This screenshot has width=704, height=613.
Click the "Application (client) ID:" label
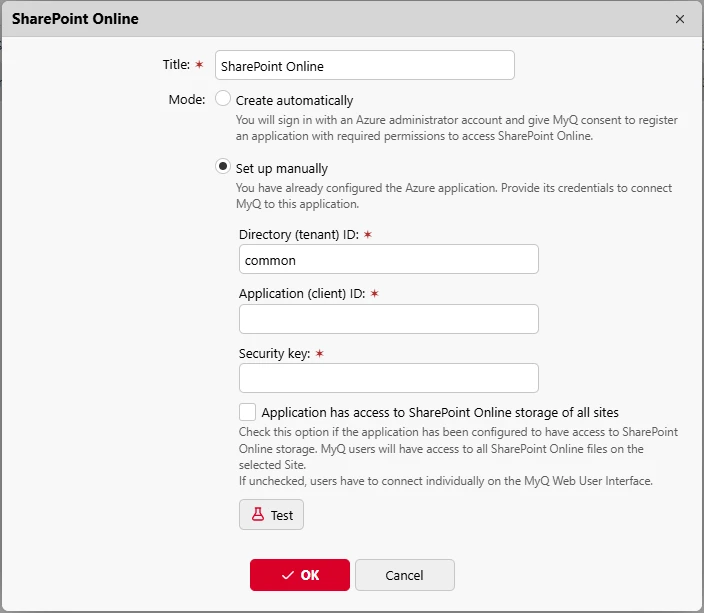(302, 294)
